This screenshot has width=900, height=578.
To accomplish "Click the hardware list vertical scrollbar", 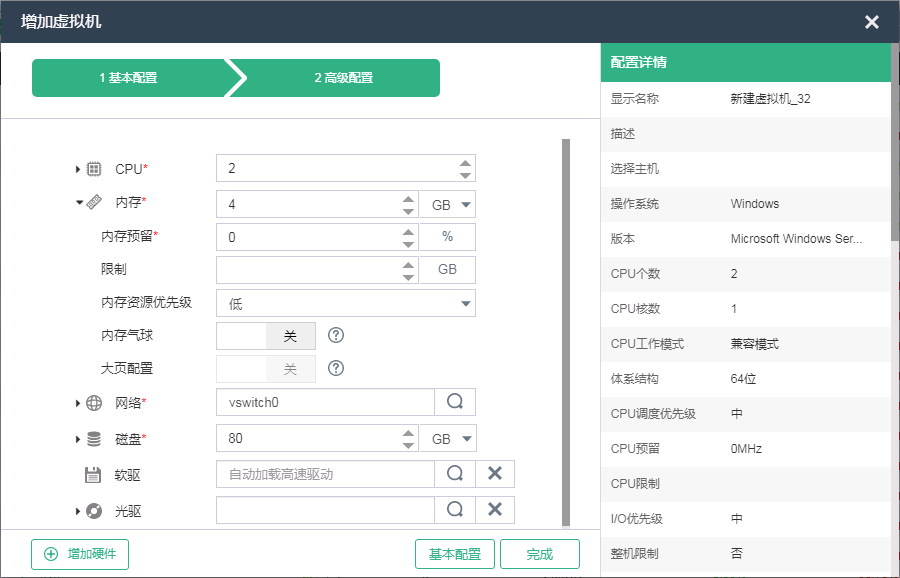I will (x=566, y=330).
